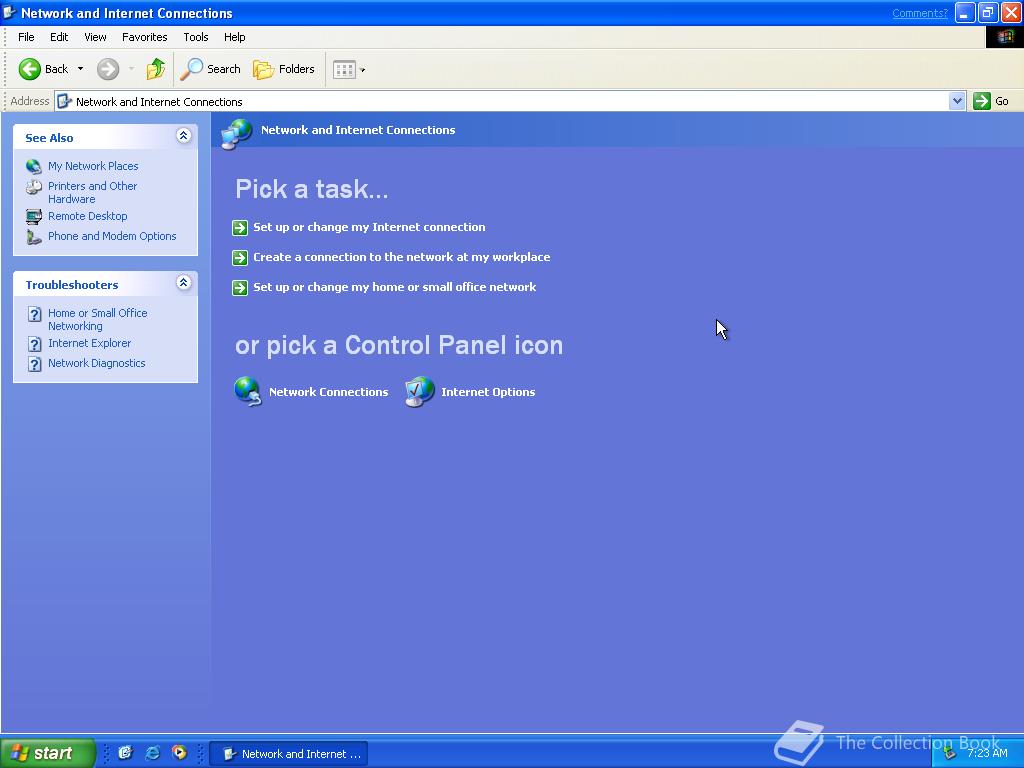Open the Search magnifier toolbar button

[210, 69]
